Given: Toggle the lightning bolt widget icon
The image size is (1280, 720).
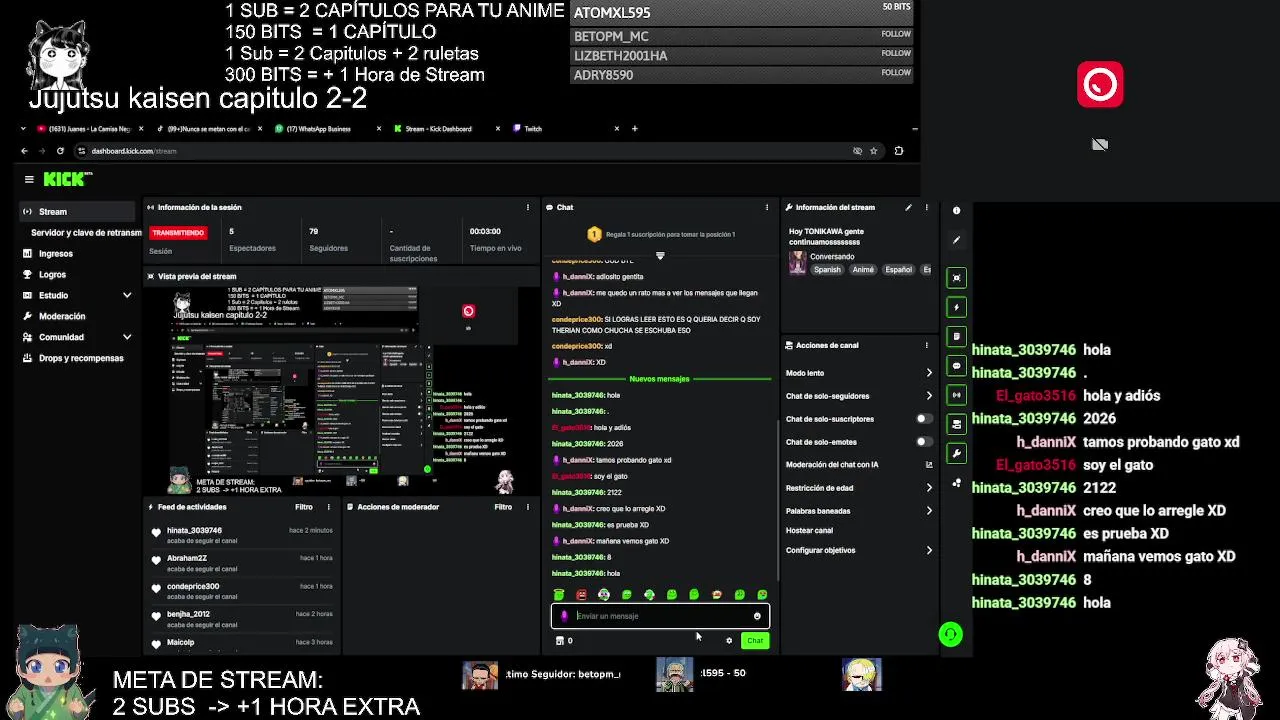Looking at the screenshot, I should click(x=956, y=307).
